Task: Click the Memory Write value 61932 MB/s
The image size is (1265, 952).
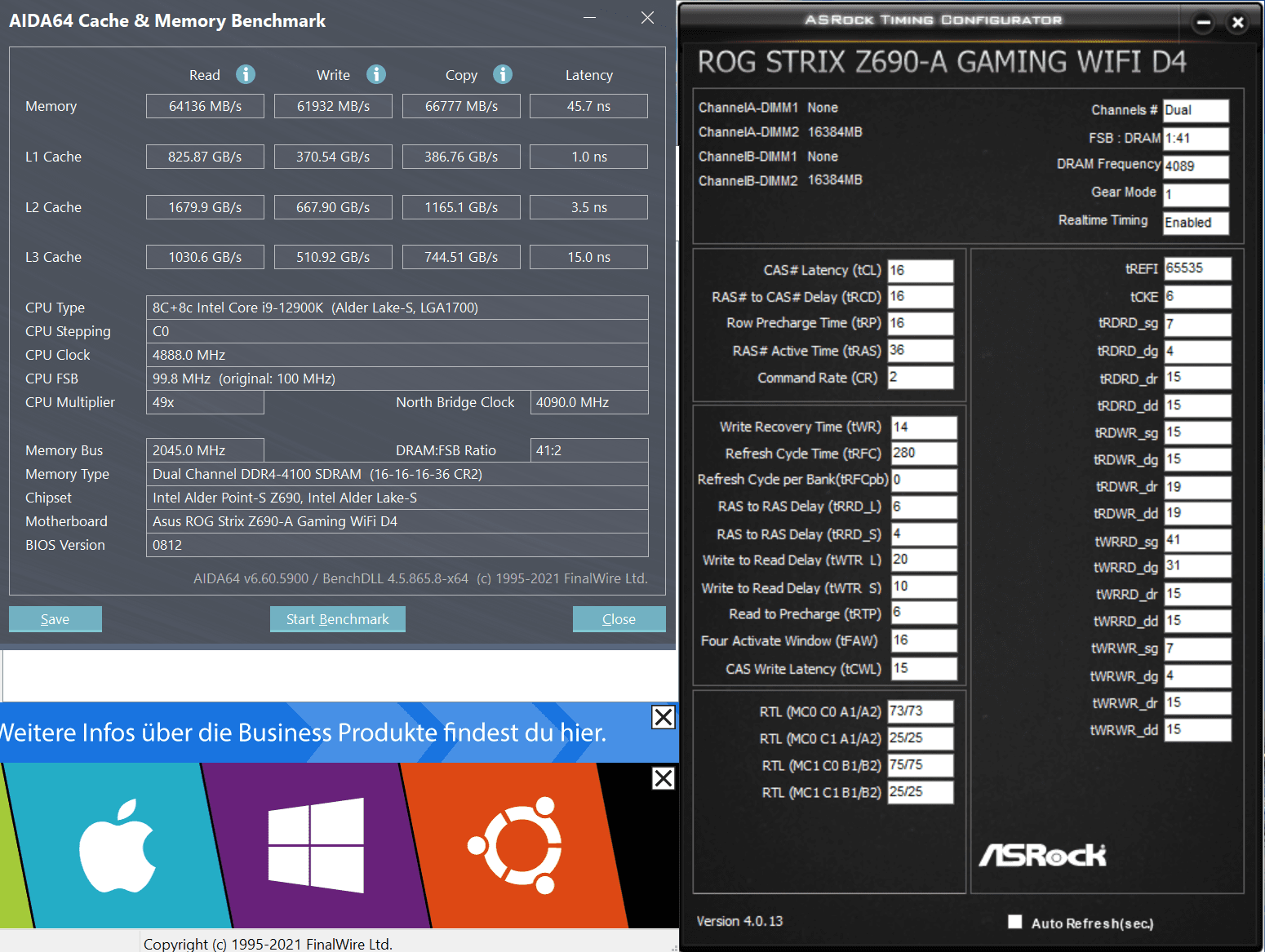Action: (333, 106)
